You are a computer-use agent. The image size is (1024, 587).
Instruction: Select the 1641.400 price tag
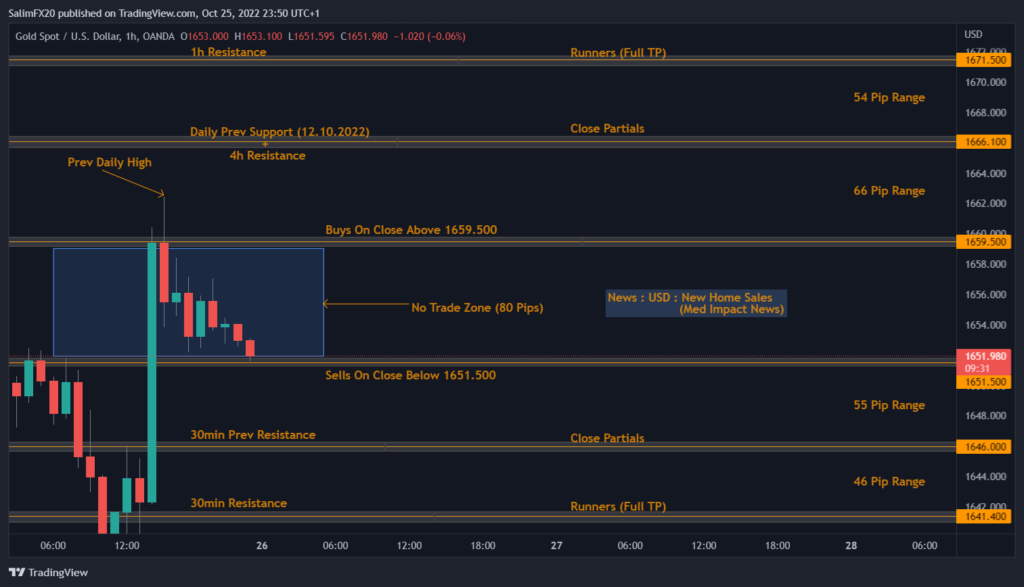pyautogui.click(x=984, y=516)
